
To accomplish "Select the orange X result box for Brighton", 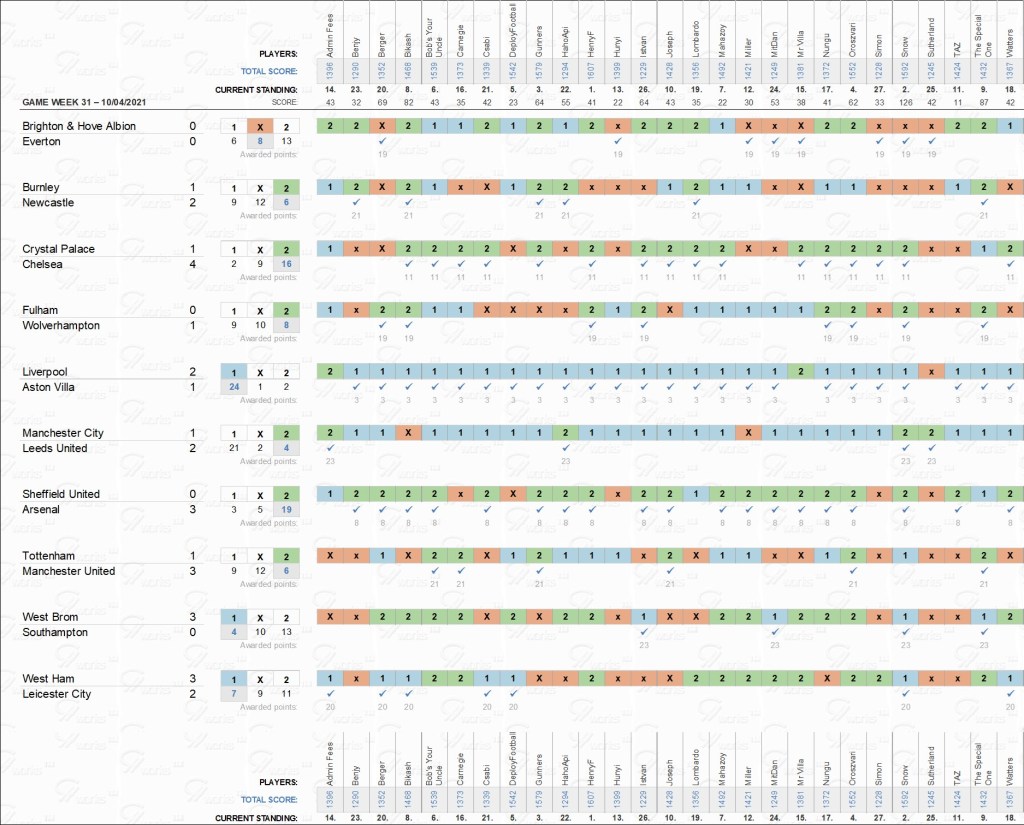I will coord(259,127).
